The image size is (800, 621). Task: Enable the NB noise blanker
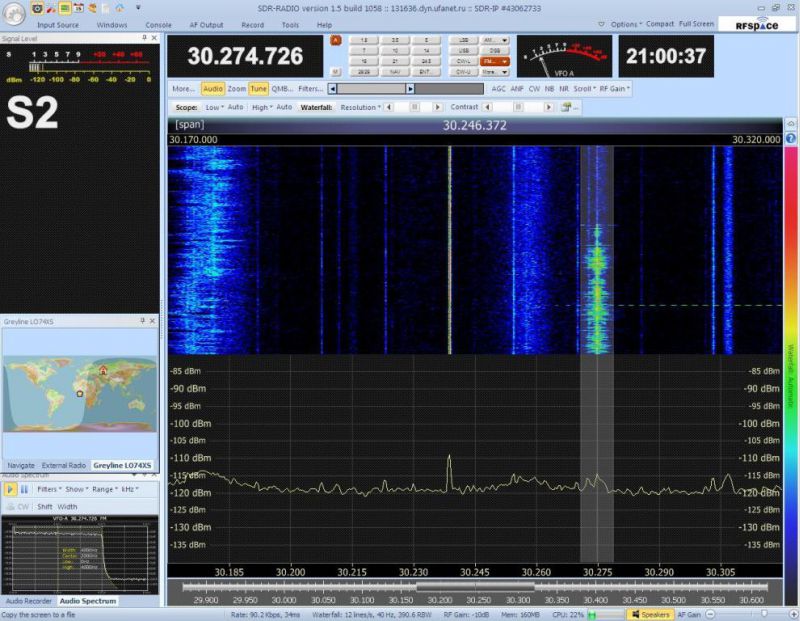(549, 89)
